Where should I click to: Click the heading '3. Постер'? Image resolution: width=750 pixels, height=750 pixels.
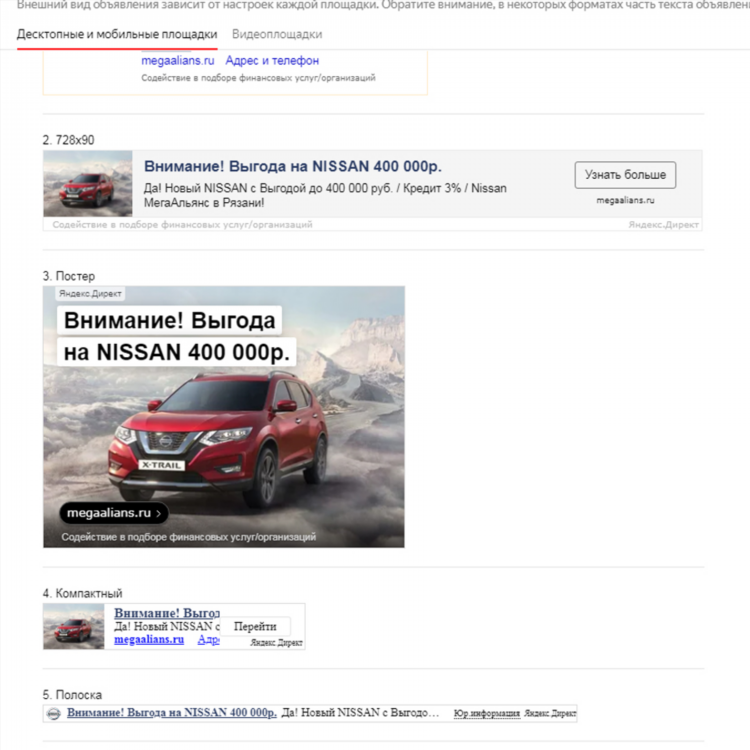(69, 276)
